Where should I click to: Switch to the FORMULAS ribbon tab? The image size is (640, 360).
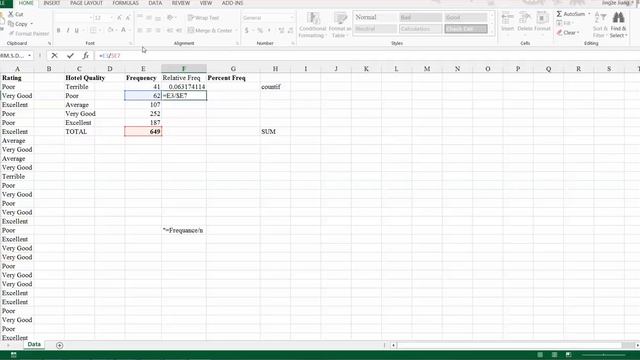(125, 3)
